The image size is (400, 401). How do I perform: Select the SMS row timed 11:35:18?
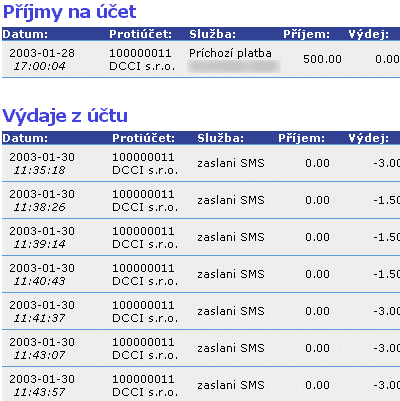[x=201, y=163]
